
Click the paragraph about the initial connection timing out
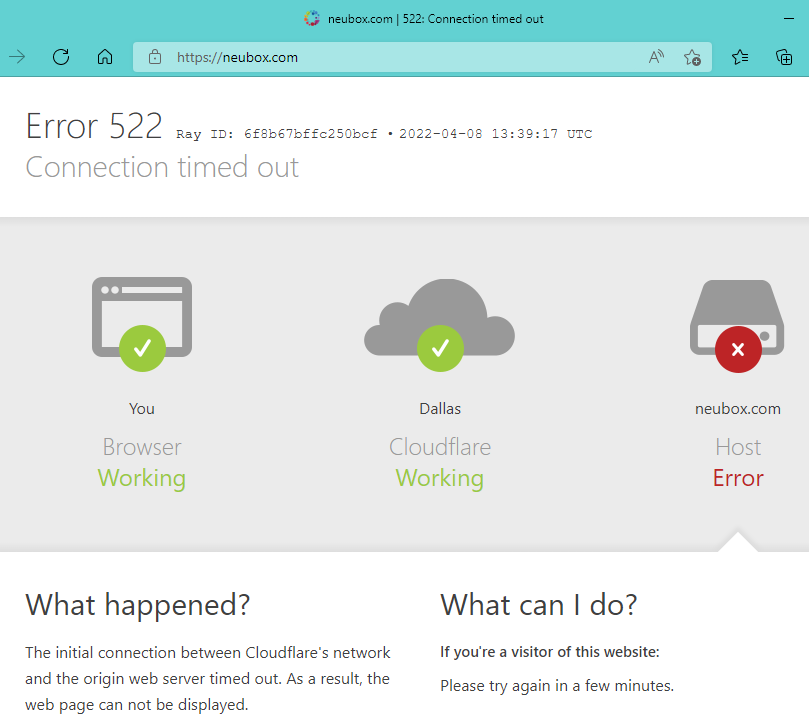click(208, 679)
